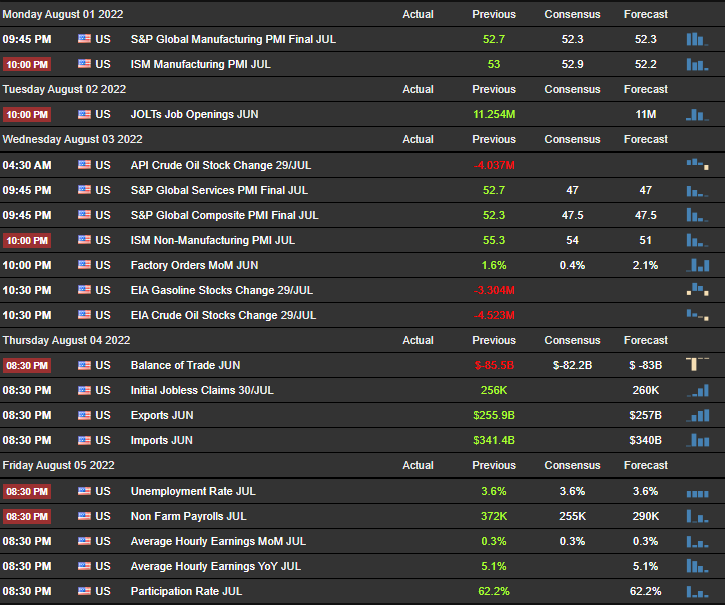This screenshot has height=605, width=725.
Task: Click previous value -4.523M for EIA Crude Oil
Action: coord(494,315)
